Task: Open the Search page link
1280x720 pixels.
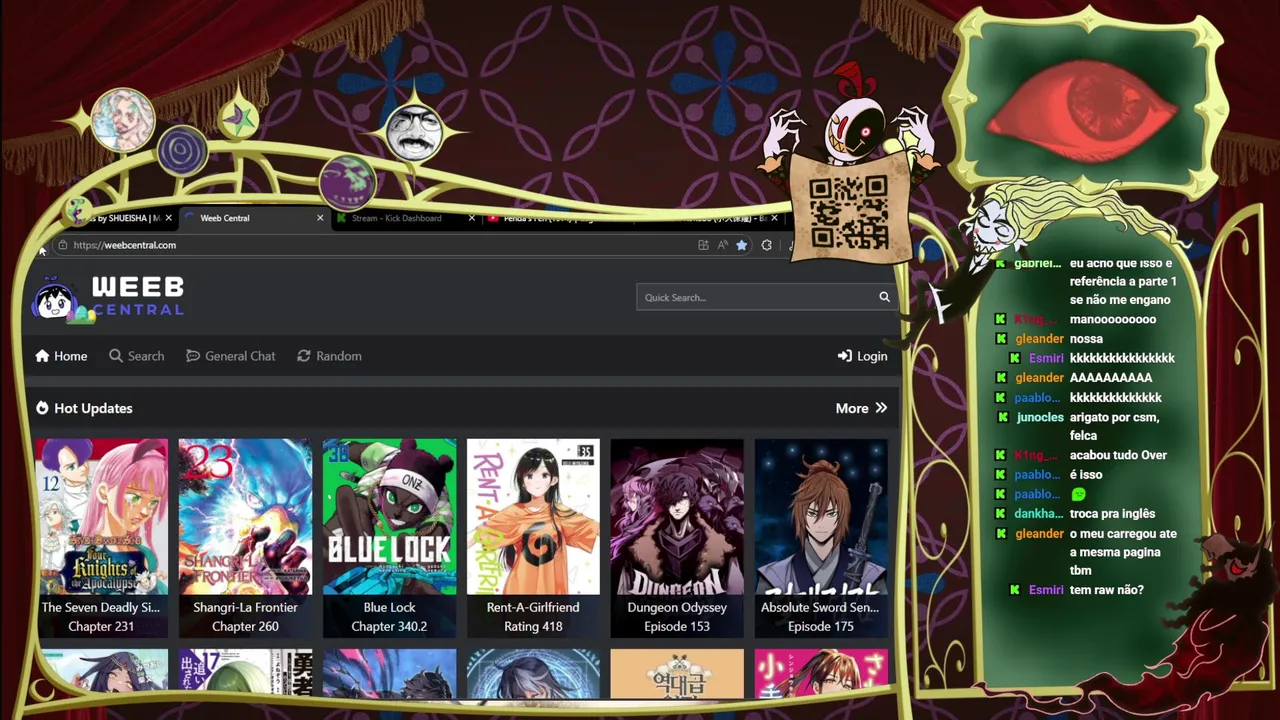Action: click(136, 356)
